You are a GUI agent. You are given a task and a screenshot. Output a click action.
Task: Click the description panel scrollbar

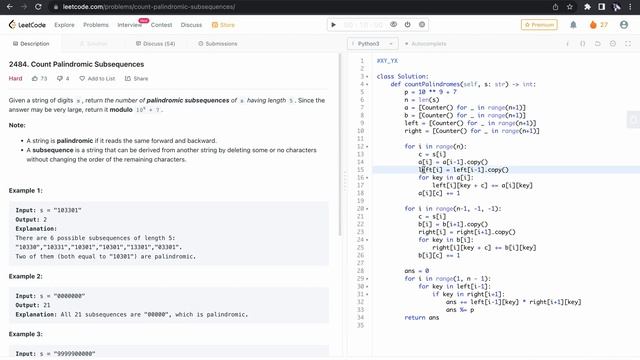(x=340, y=145)
